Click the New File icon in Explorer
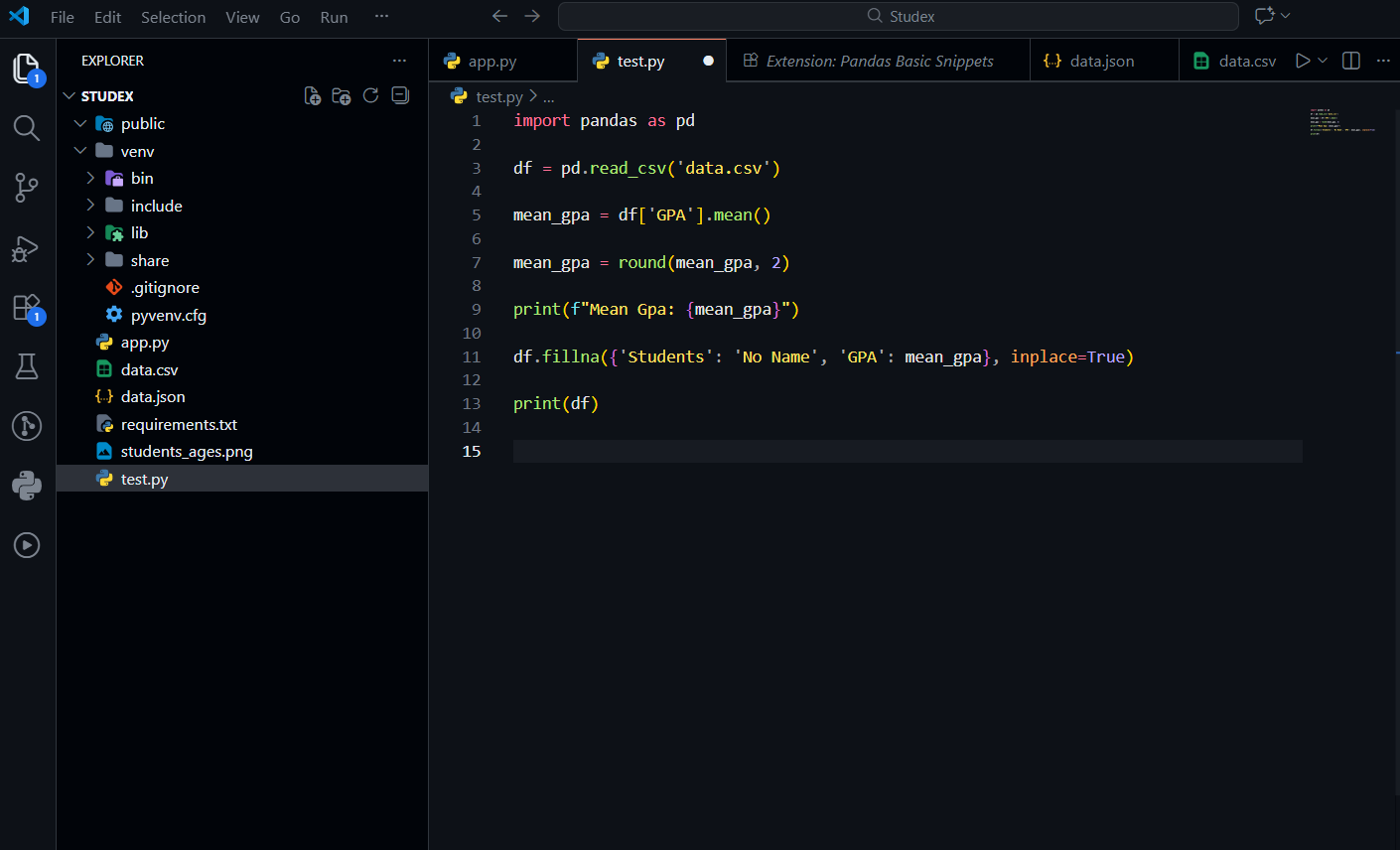Screen dimensions: 1400x850 coord(312,96)
